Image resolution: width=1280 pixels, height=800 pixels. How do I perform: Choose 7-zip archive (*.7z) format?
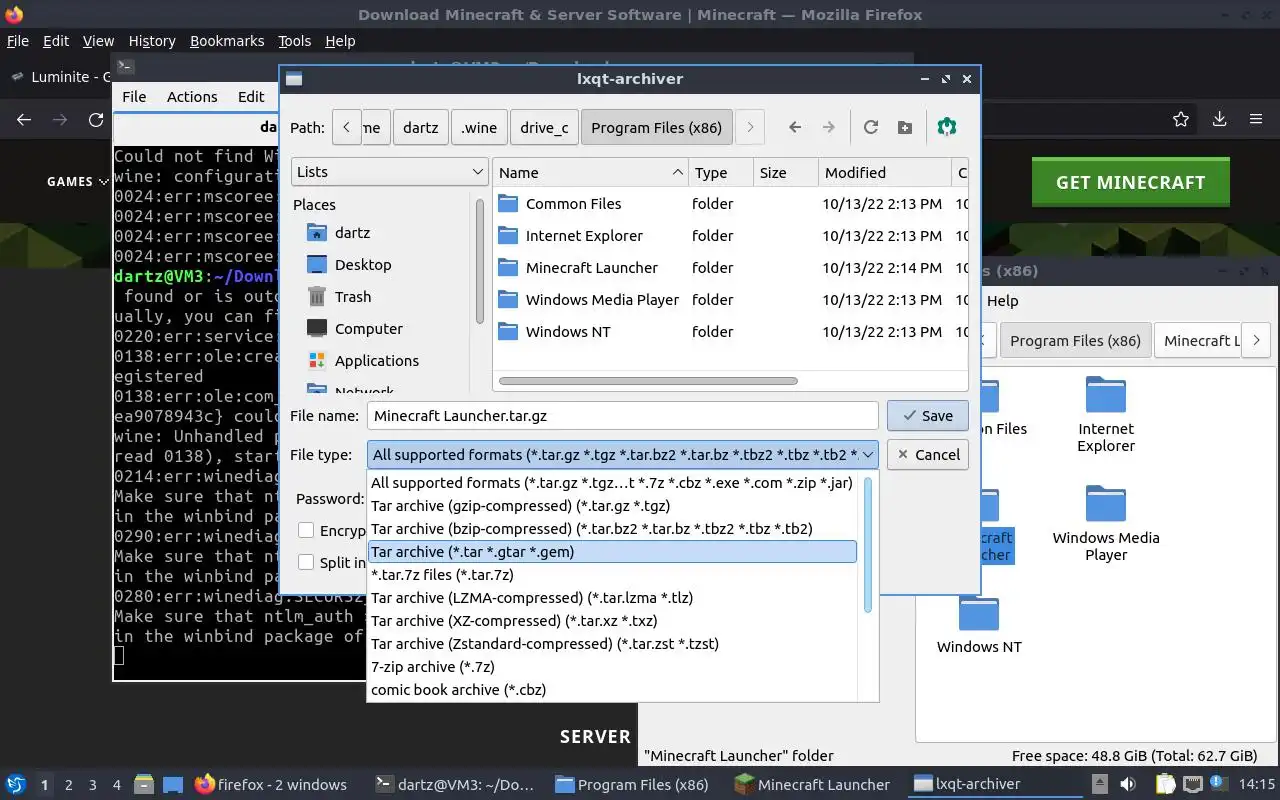coord(613,667)
